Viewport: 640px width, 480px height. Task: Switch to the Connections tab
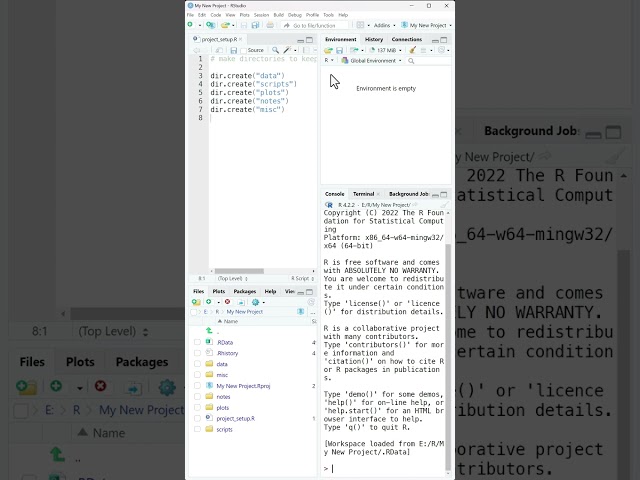tap(407, 40)
